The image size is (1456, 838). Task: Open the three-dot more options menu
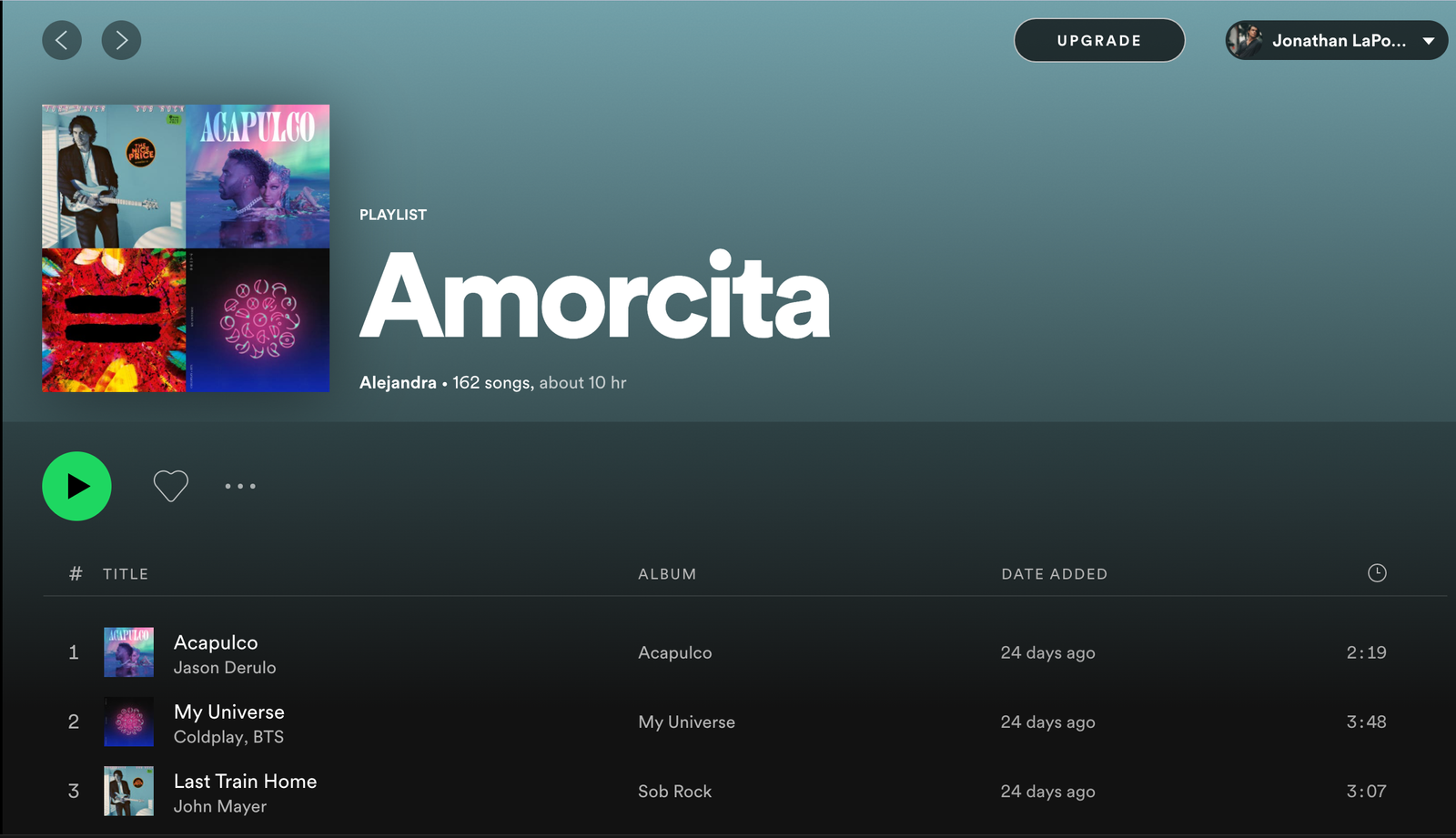tap(240, 486)
